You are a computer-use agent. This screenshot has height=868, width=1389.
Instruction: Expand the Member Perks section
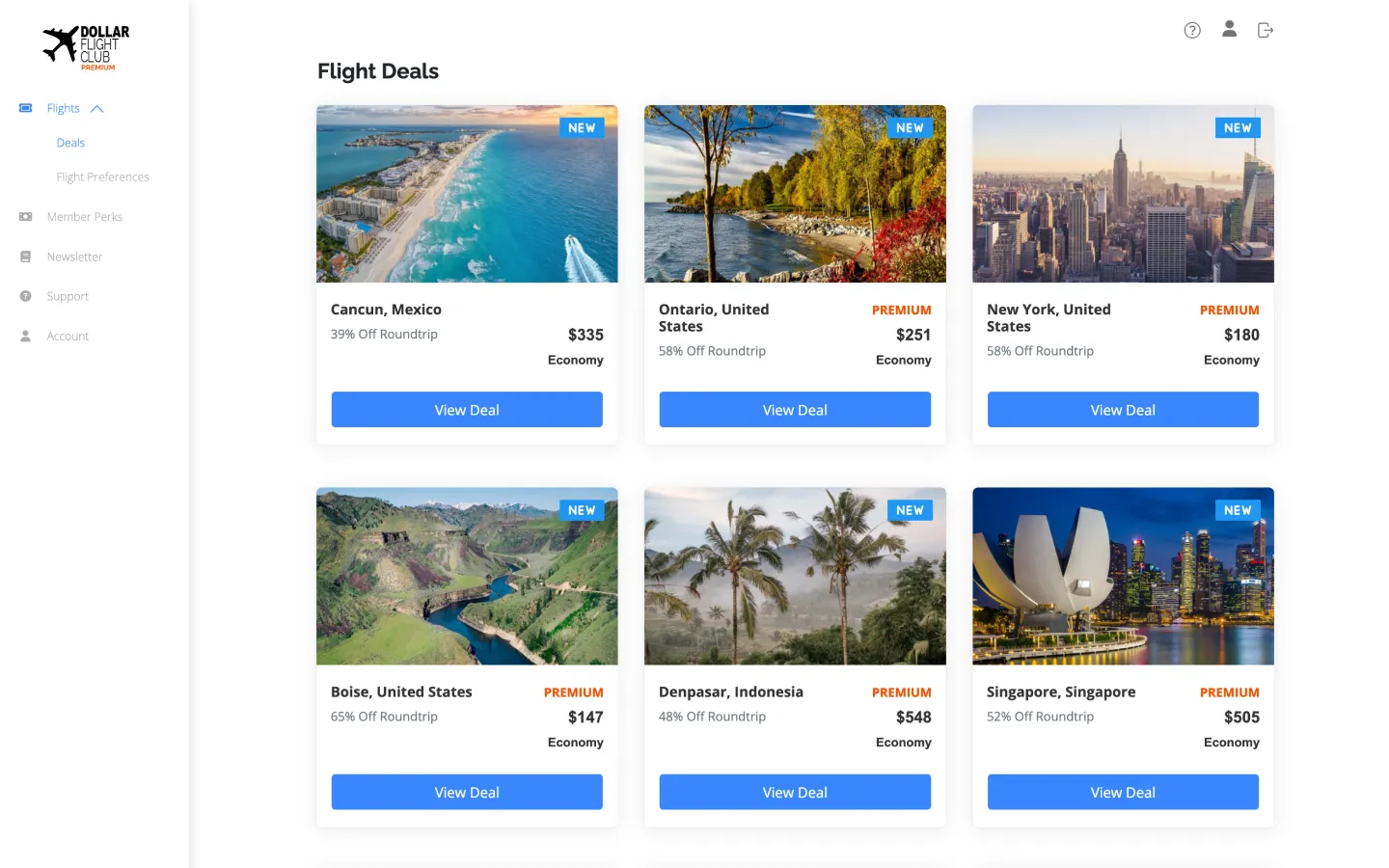pos(83,216)
